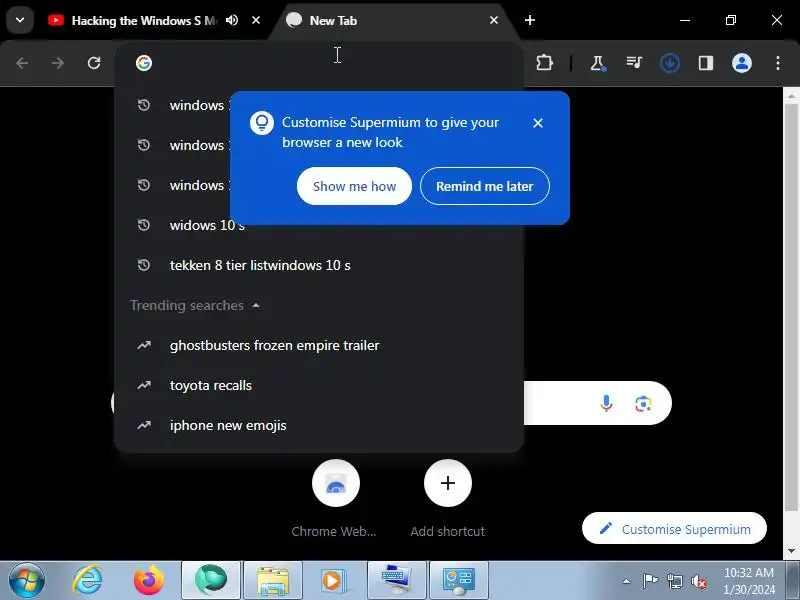Open the three-dot browser menu
Screen dimensions: 800x600
778,63
